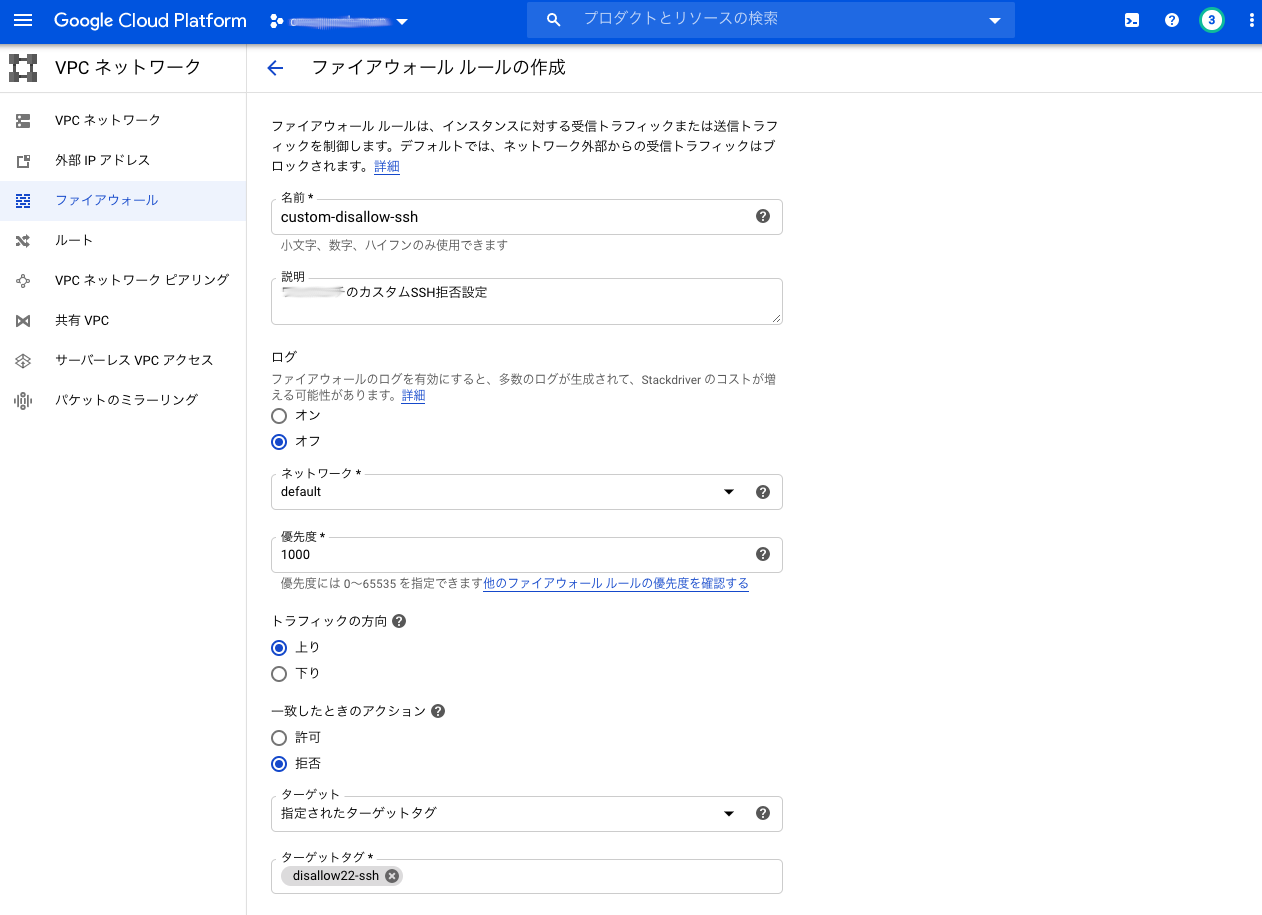Enable firewall logging by selecting オン
This screenshot has width=1262, height=915.
278,416
